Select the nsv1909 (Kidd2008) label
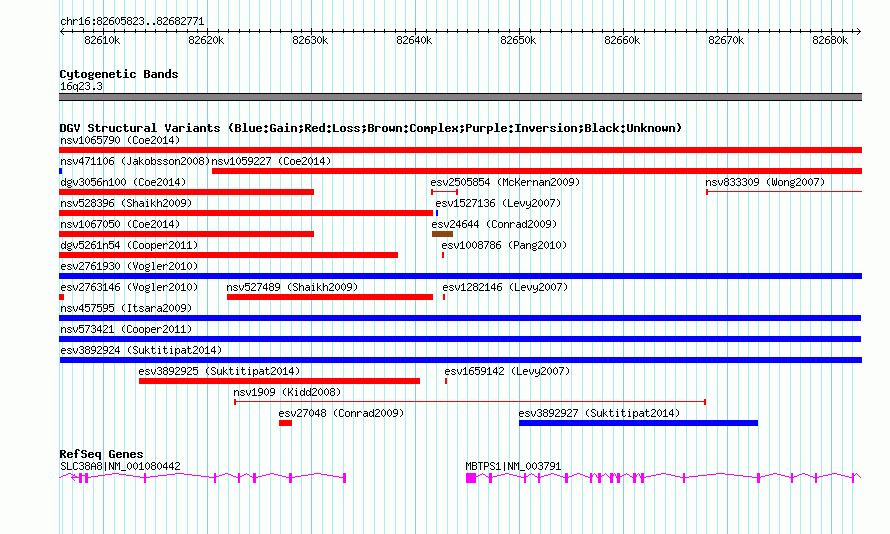The width and height of the screenshot is (890, 534). point(287,392)
